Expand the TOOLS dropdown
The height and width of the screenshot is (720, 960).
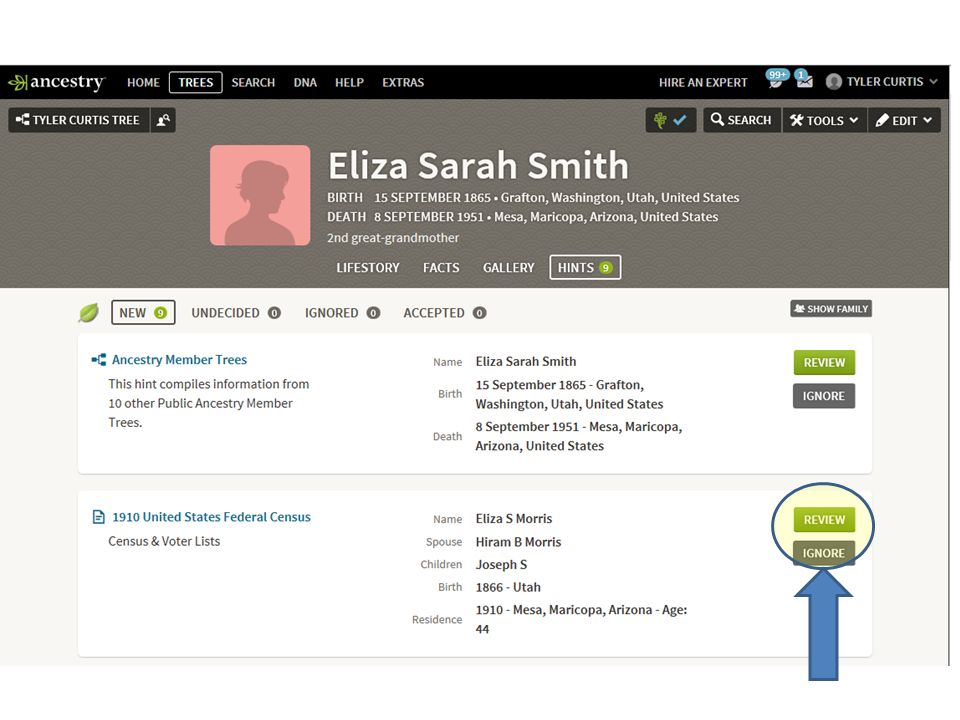pos(824,120)
